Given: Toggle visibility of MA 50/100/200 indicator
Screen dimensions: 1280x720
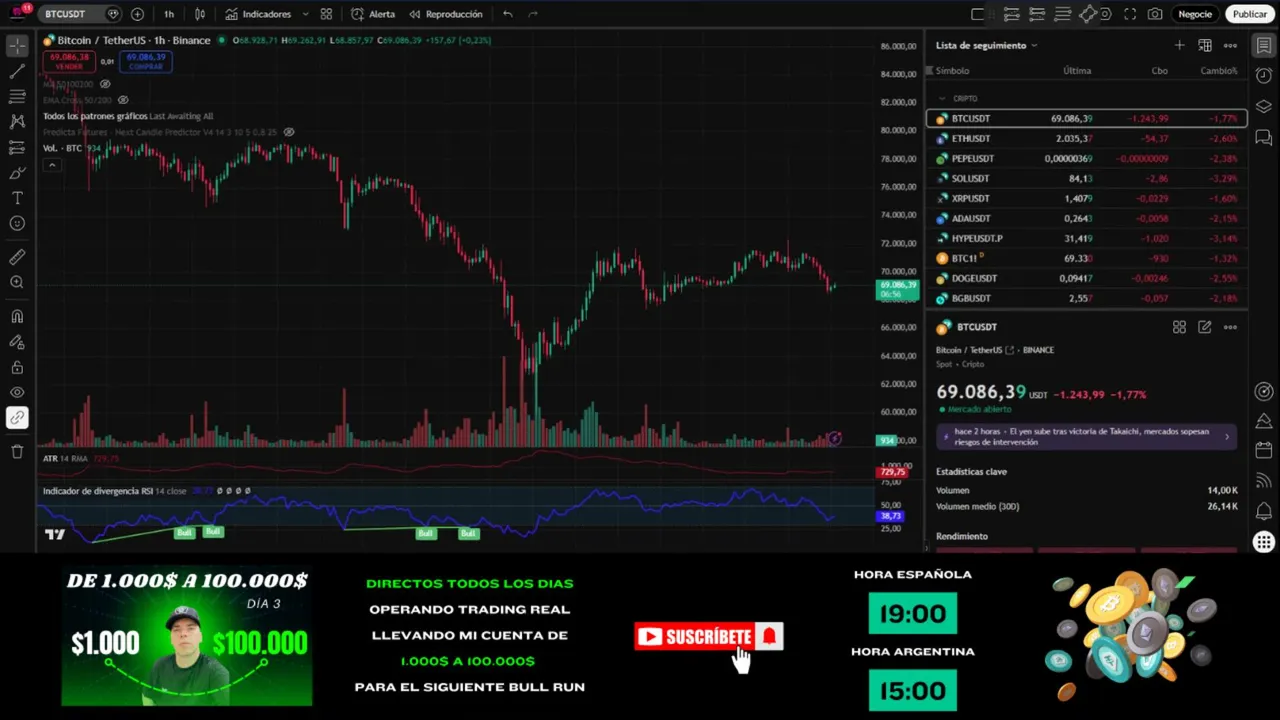Looking at the screenshot, I should tap(105, 84).
